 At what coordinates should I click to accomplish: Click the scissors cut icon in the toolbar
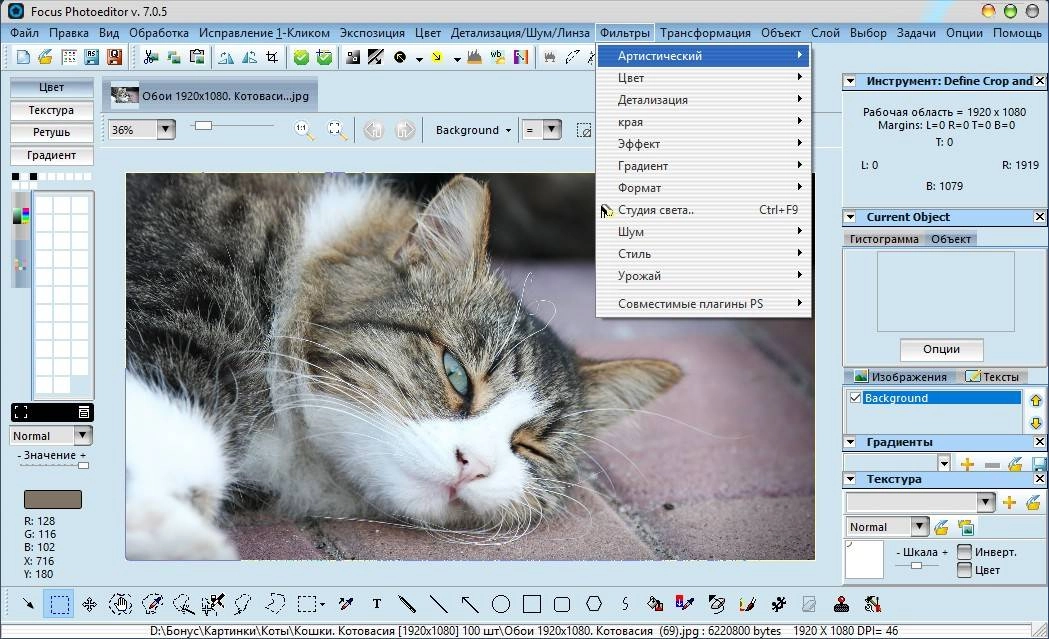pos(151,58)
